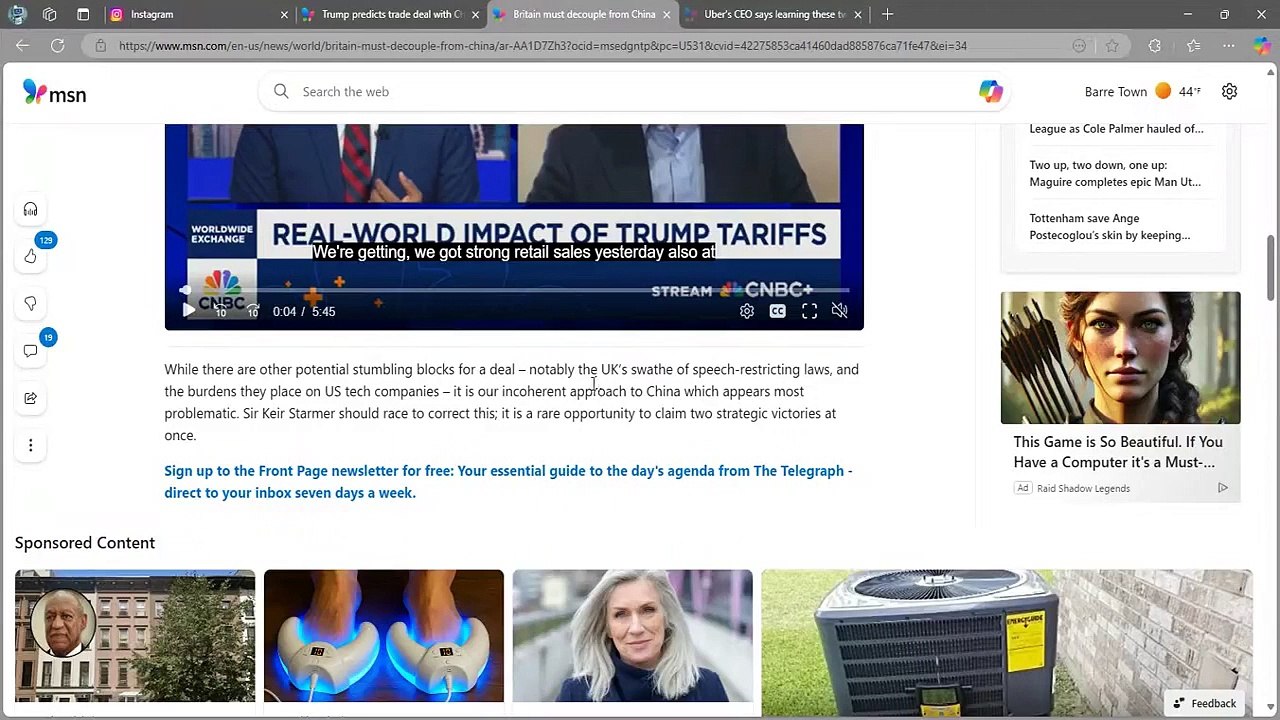Add page to favorites star
1280x720 pixels.
[1112, 45]
